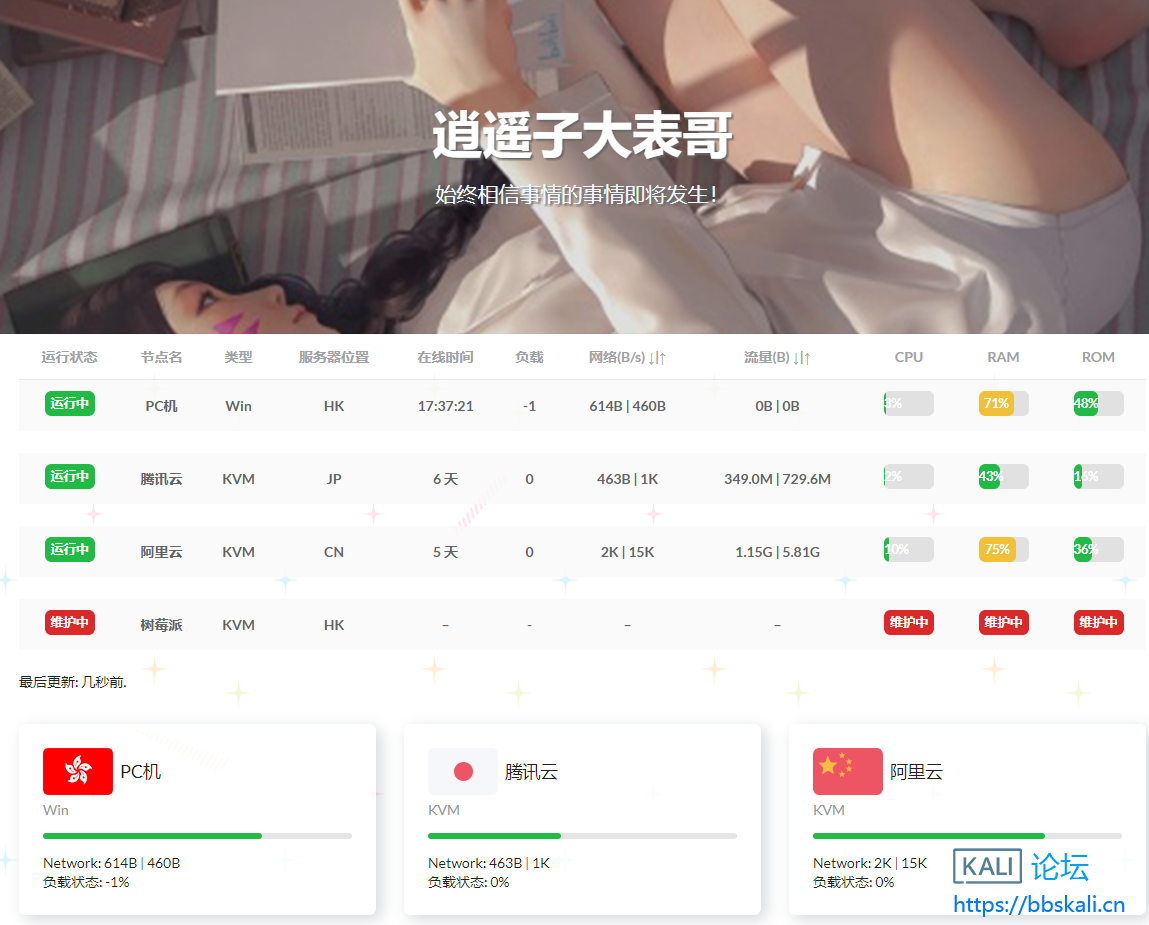This screenshot has width=1149, height=925.
Task: Click the red 维护中 badge for 树莓派
Action: (69, 622)
